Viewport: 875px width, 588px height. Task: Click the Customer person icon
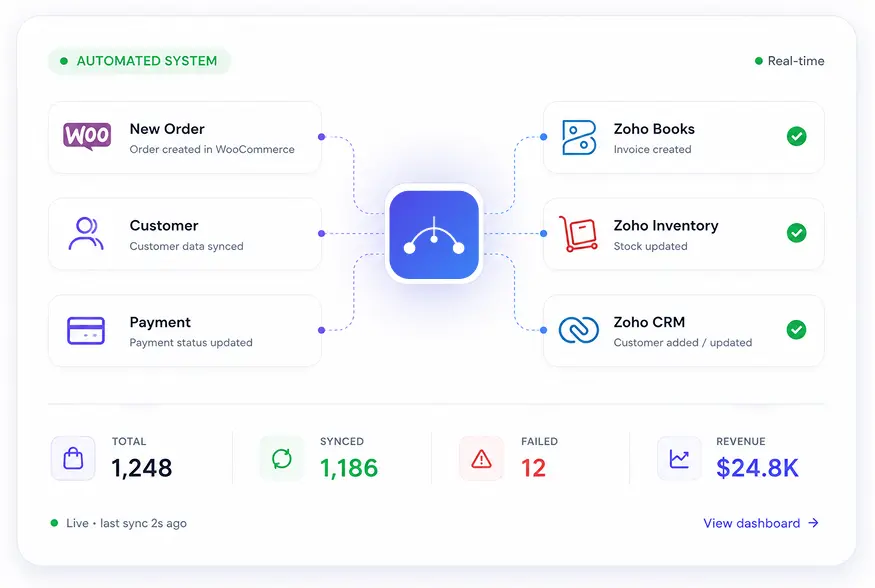coord(86,233)
